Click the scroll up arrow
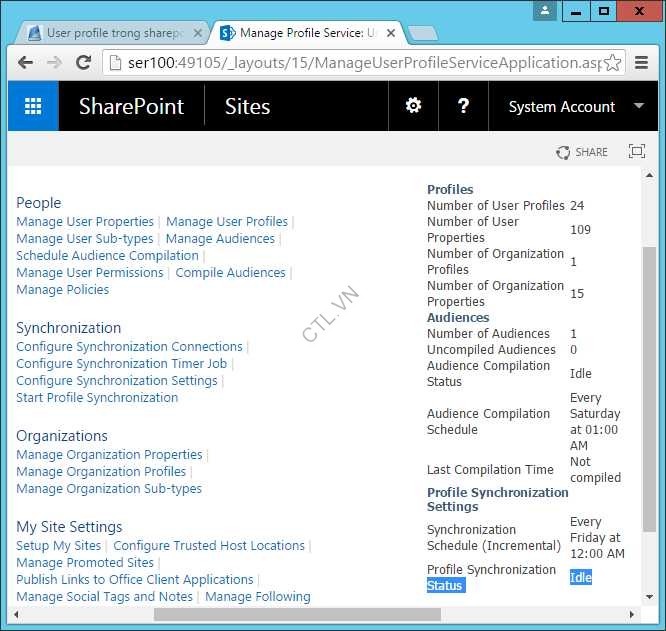Screen dimensions: 666x631 [x=649, y=175]
